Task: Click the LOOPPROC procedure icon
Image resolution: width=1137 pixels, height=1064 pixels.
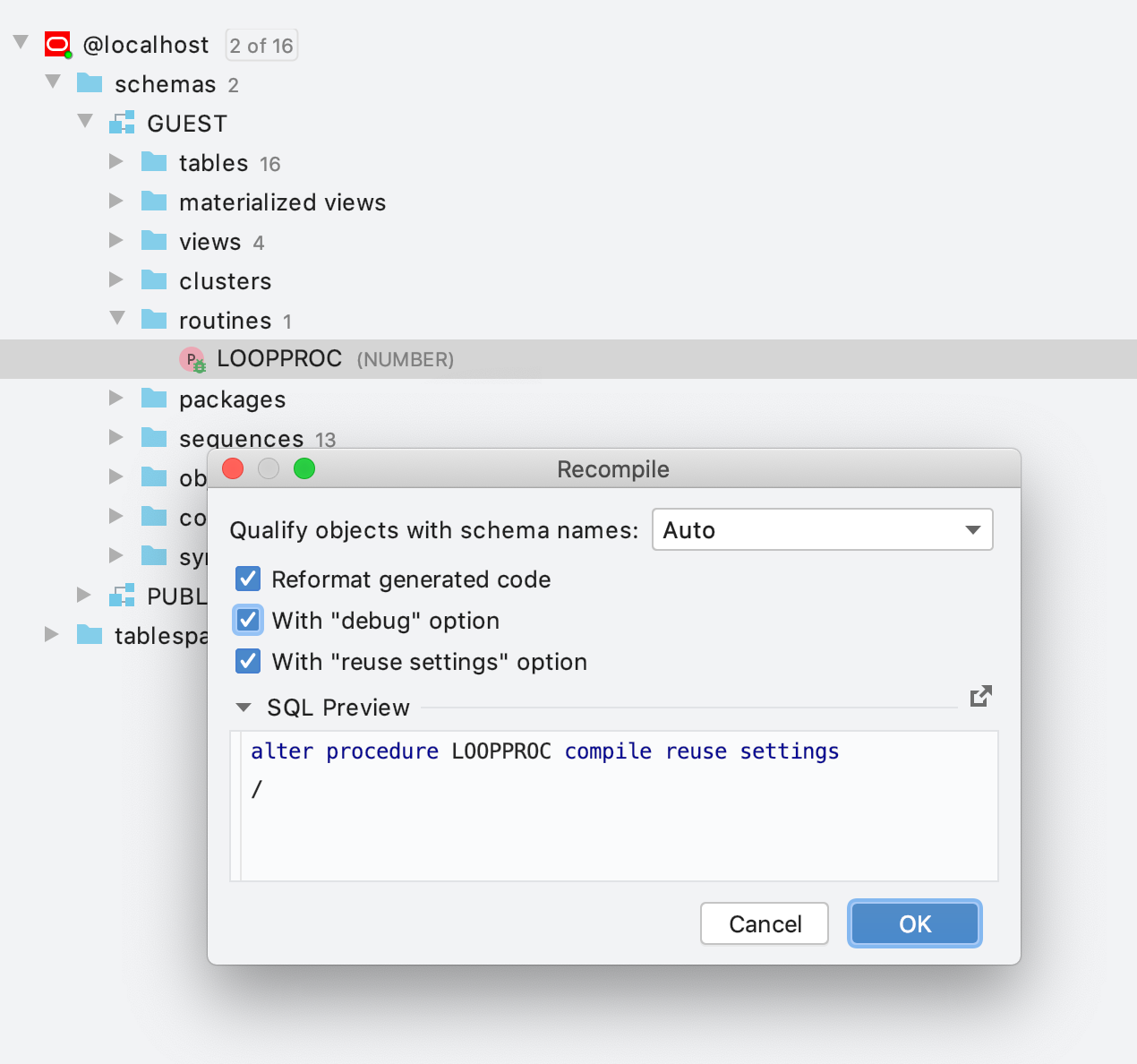Action: pyautogui.click(x=192, y=359)
